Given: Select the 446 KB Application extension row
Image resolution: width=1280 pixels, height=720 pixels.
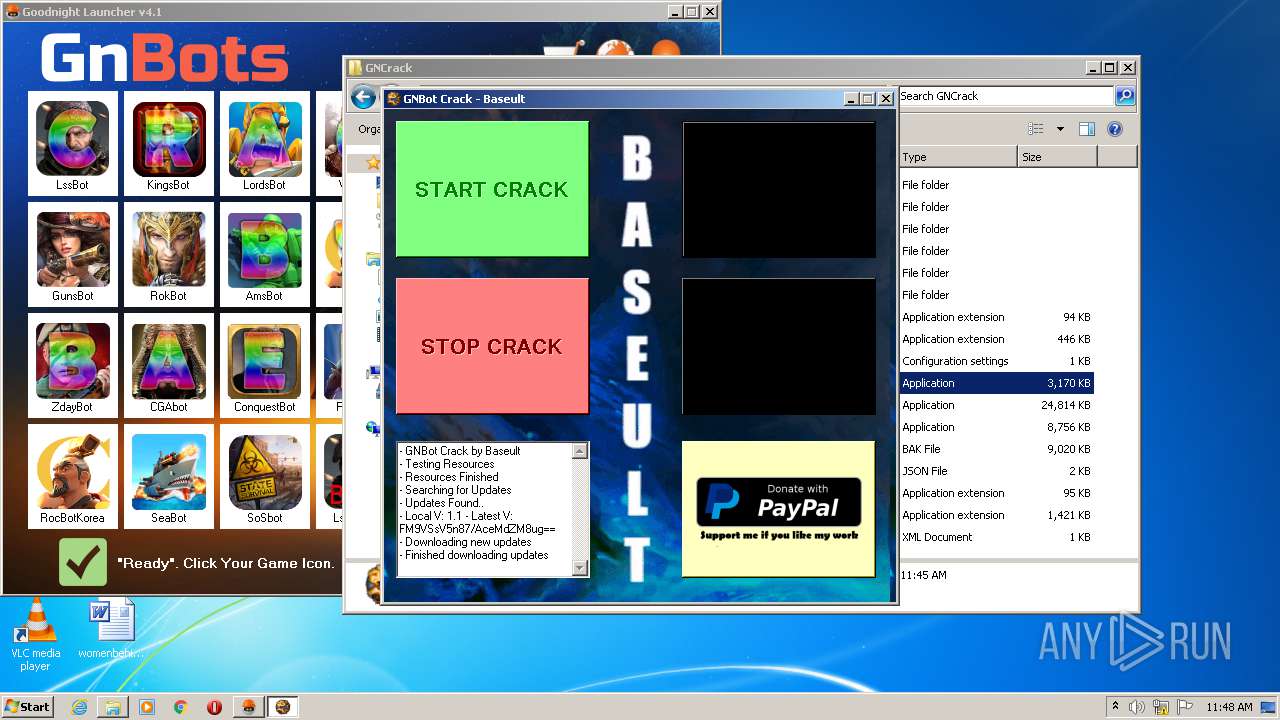Looking at the screenshot, I should pos(996,339).
